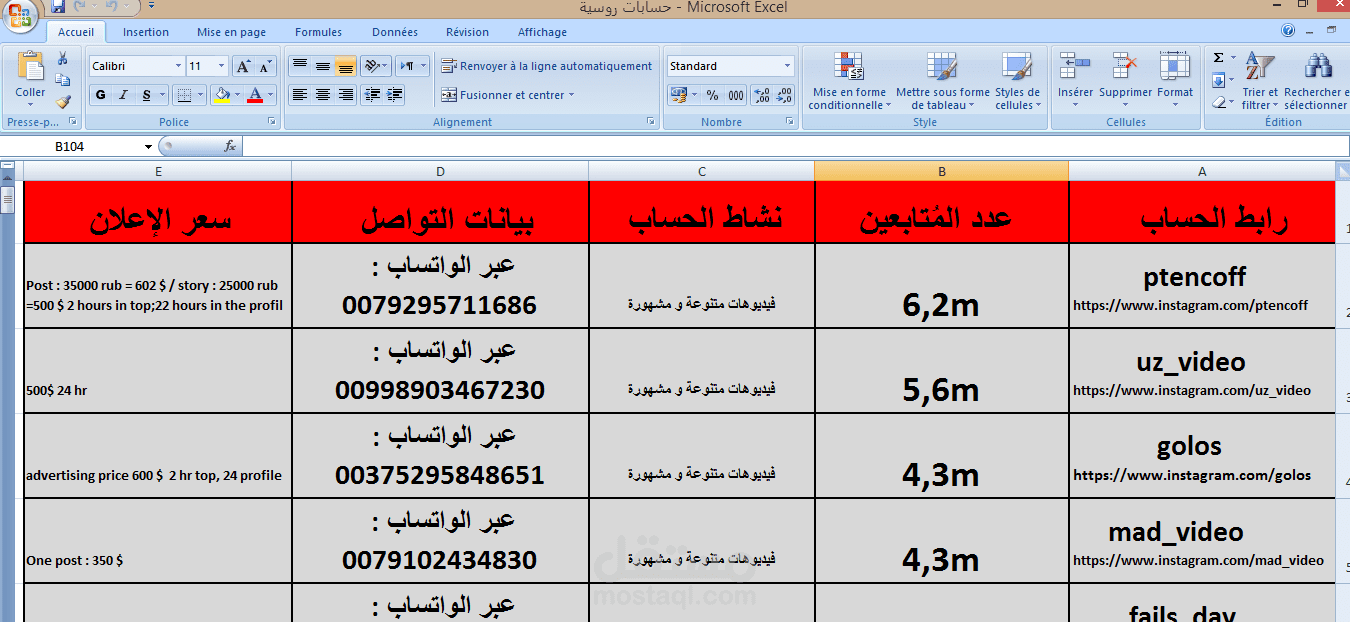Image resolution: width=1350 pixels, height=622 pixels.
Task: Add a decimal place
Action: [761, 95]
